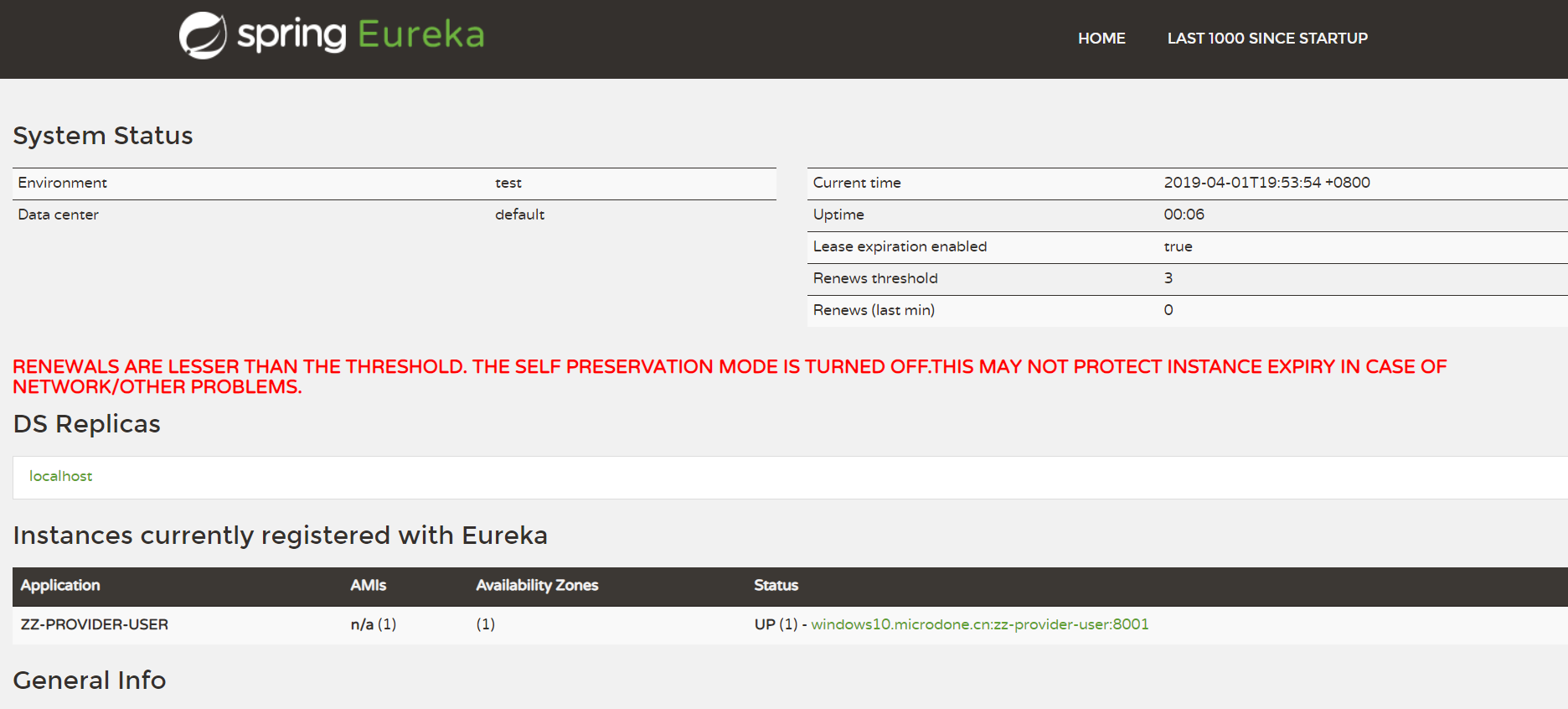Select the lease expiration value true
The height and width of the screenshot is (709, 1568).
pyautogui.click(x=1178, y=246)
